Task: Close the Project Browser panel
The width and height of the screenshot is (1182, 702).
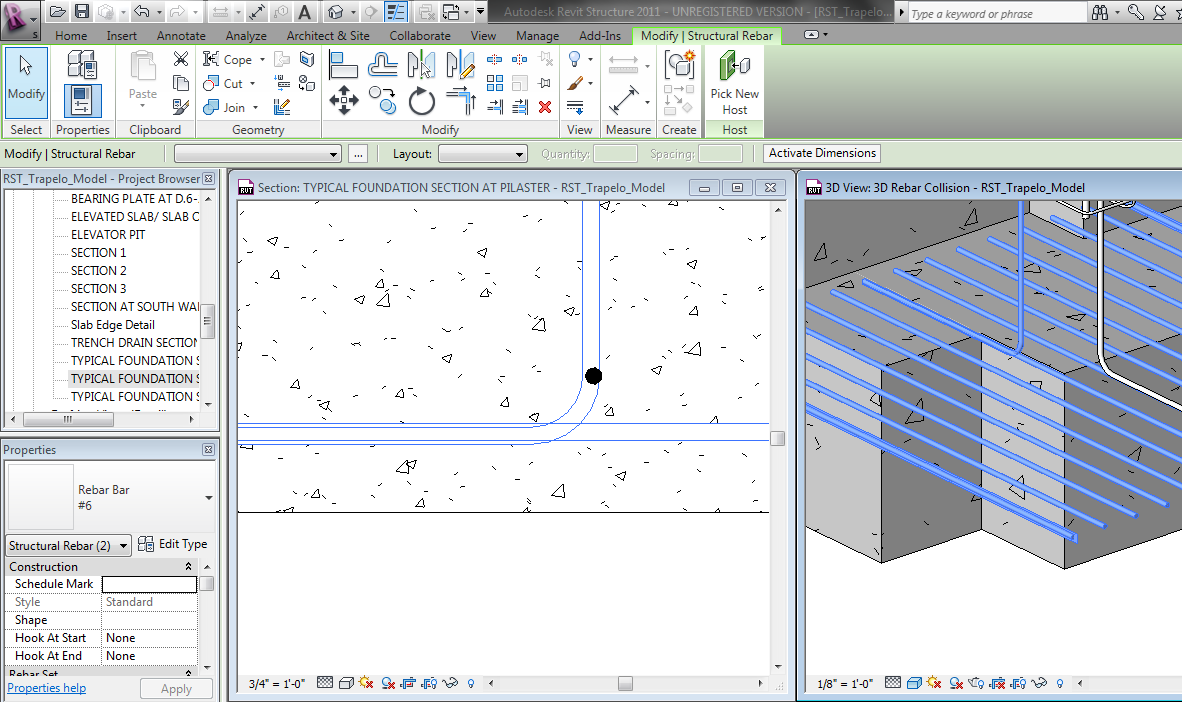Action: click(209, 179)
